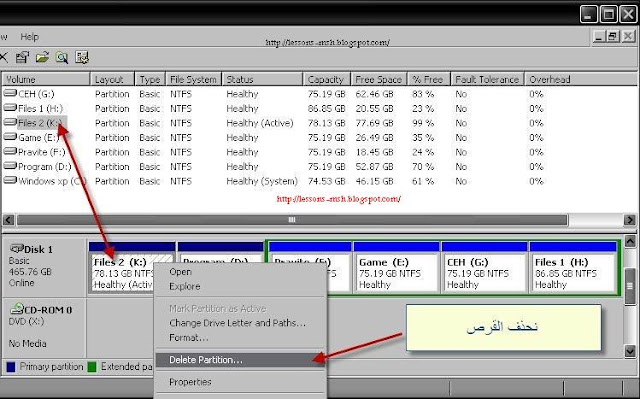Click the disk pane scroll up arrow

[x=630, y=242]
